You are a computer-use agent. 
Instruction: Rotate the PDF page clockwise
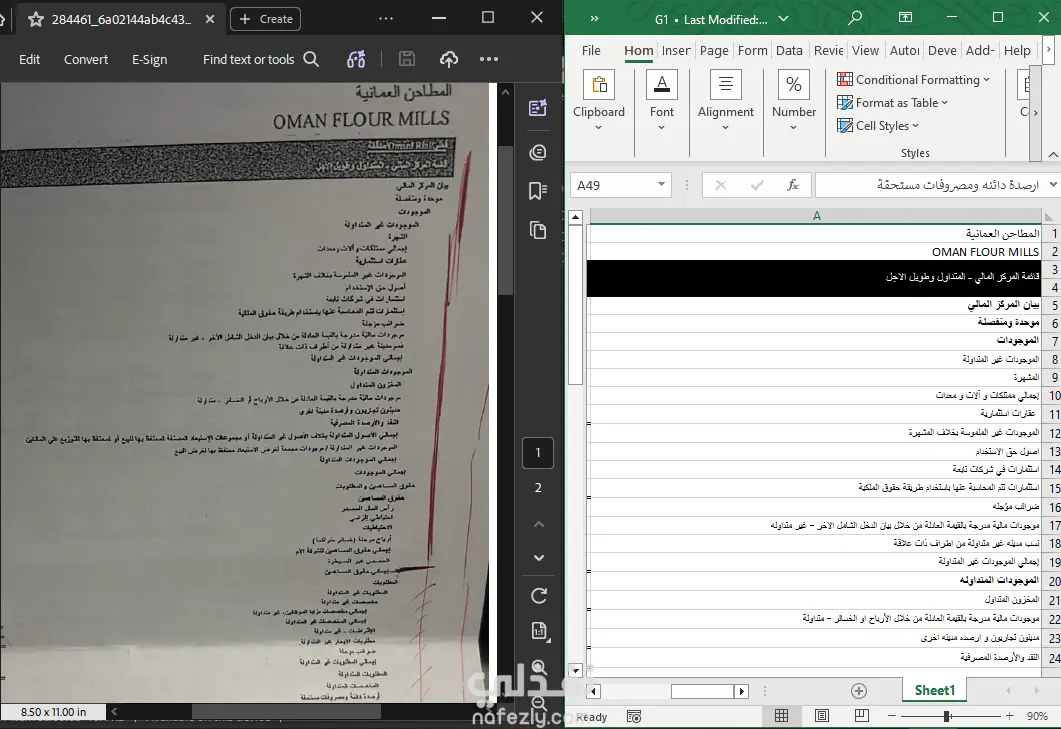point(539,596)
